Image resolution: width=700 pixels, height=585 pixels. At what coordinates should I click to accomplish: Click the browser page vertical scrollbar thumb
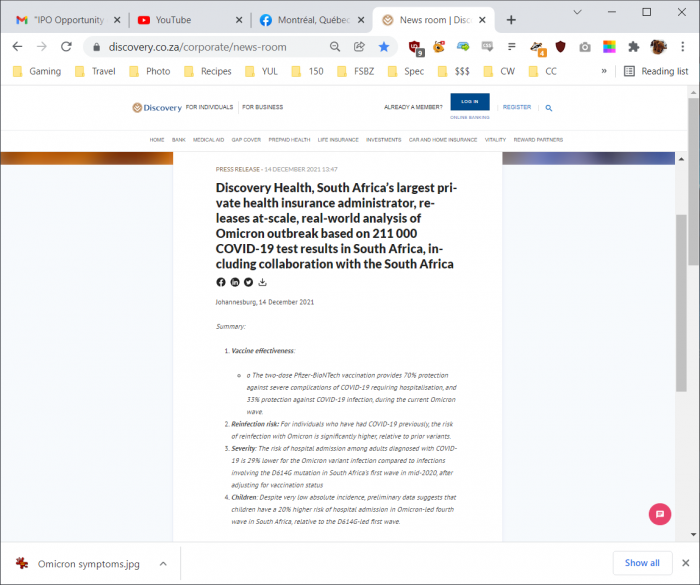pyautogui.click(x=693, y=181)
